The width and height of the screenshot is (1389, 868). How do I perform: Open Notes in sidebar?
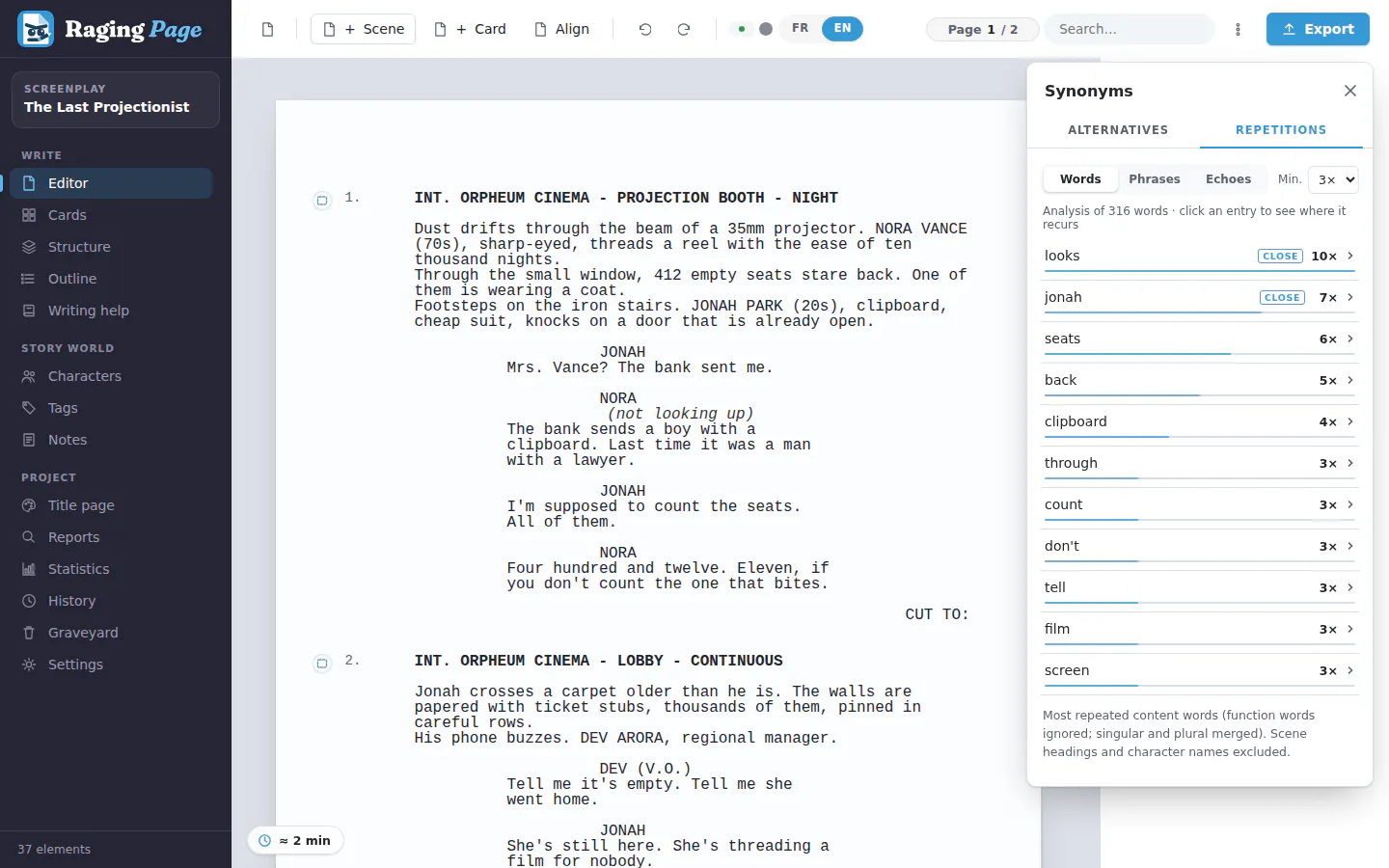111,440
